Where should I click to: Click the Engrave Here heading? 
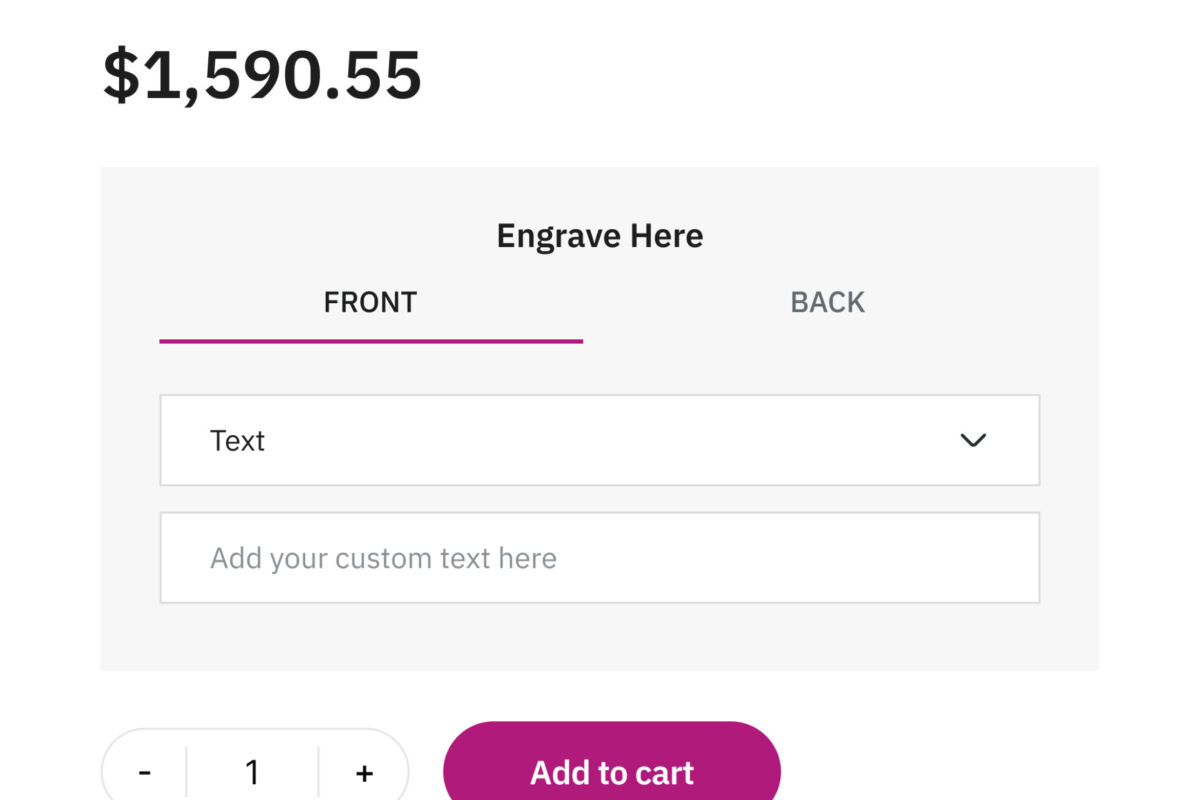click(599, 236)
